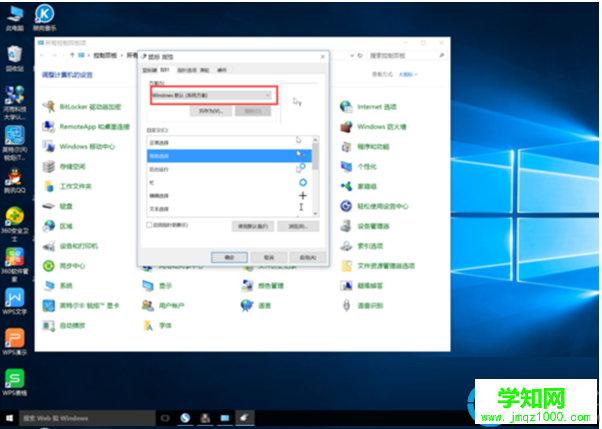Open the Windows Start menu
This screenshot has width=602, height=429.
[x=10, y=418]
